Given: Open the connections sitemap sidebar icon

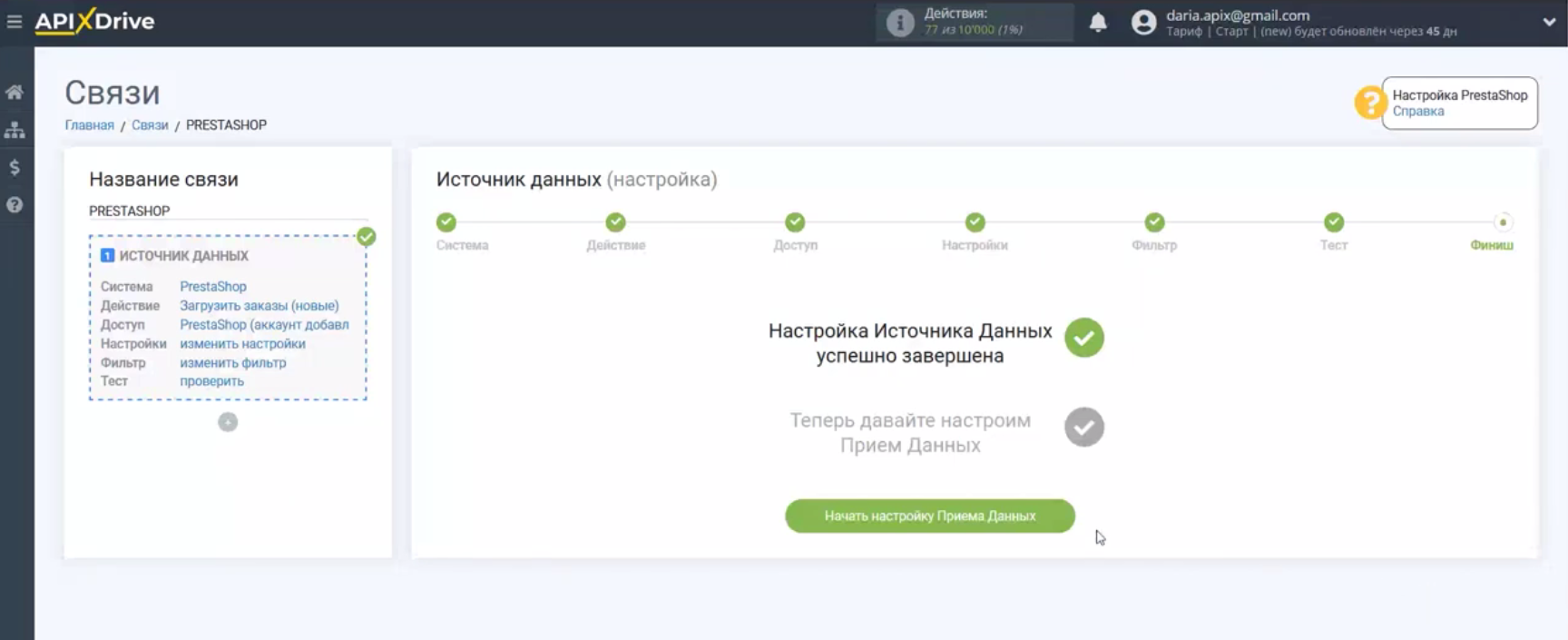Looking at the screenshot, I should [x=15, y=130].
